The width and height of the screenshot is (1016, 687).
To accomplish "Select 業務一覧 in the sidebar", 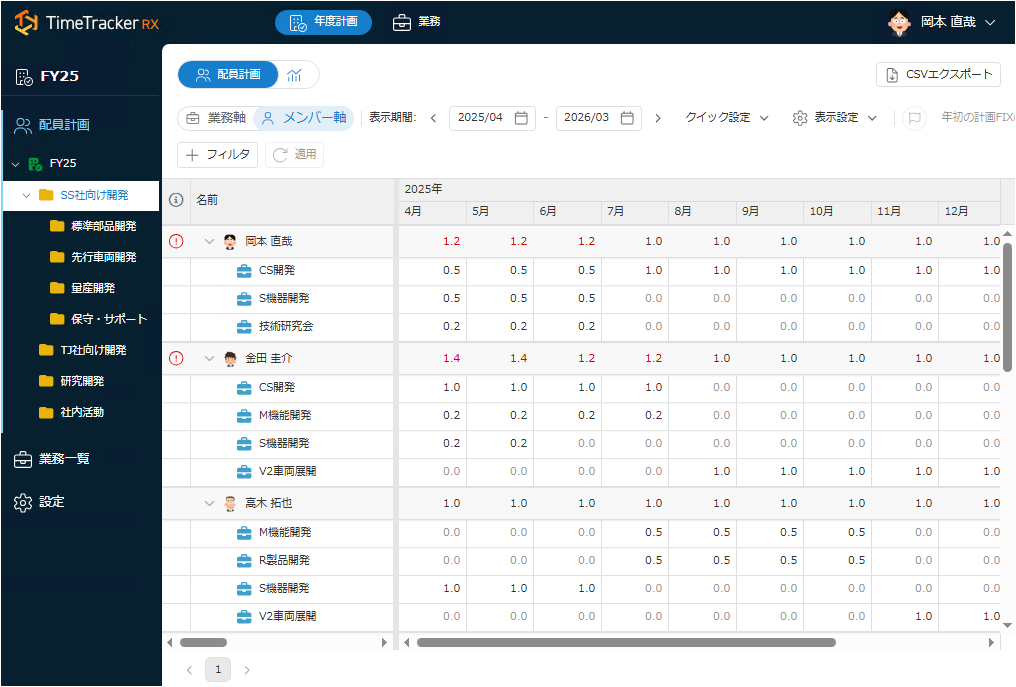I will point(64,459).
